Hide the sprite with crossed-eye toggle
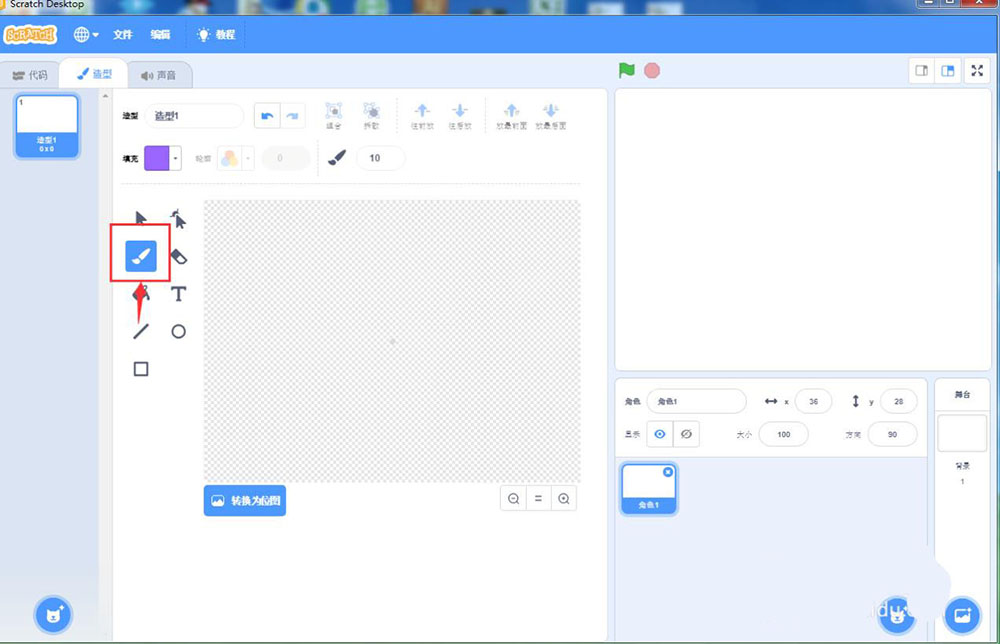This screenshot has width=1000, height=644. pyautogui.click(x=686, y=434)
